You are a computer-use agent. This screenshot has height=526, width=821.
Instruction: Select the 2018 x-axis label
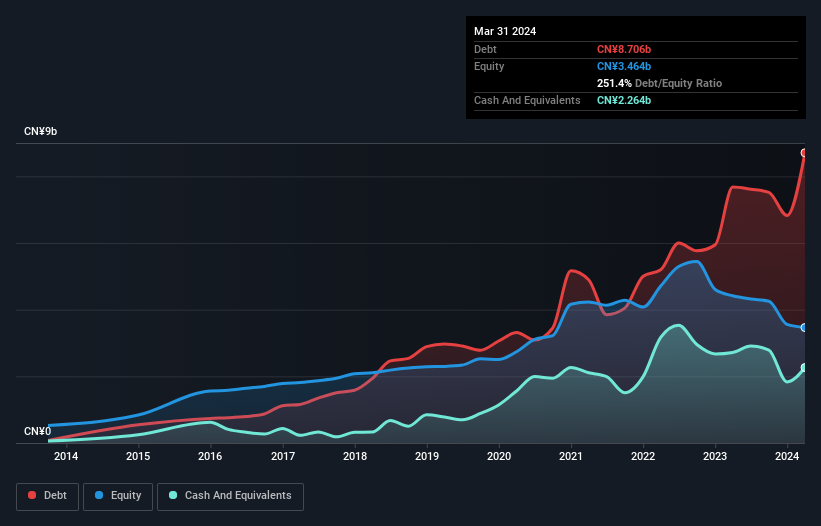click(x=355, y=456)
